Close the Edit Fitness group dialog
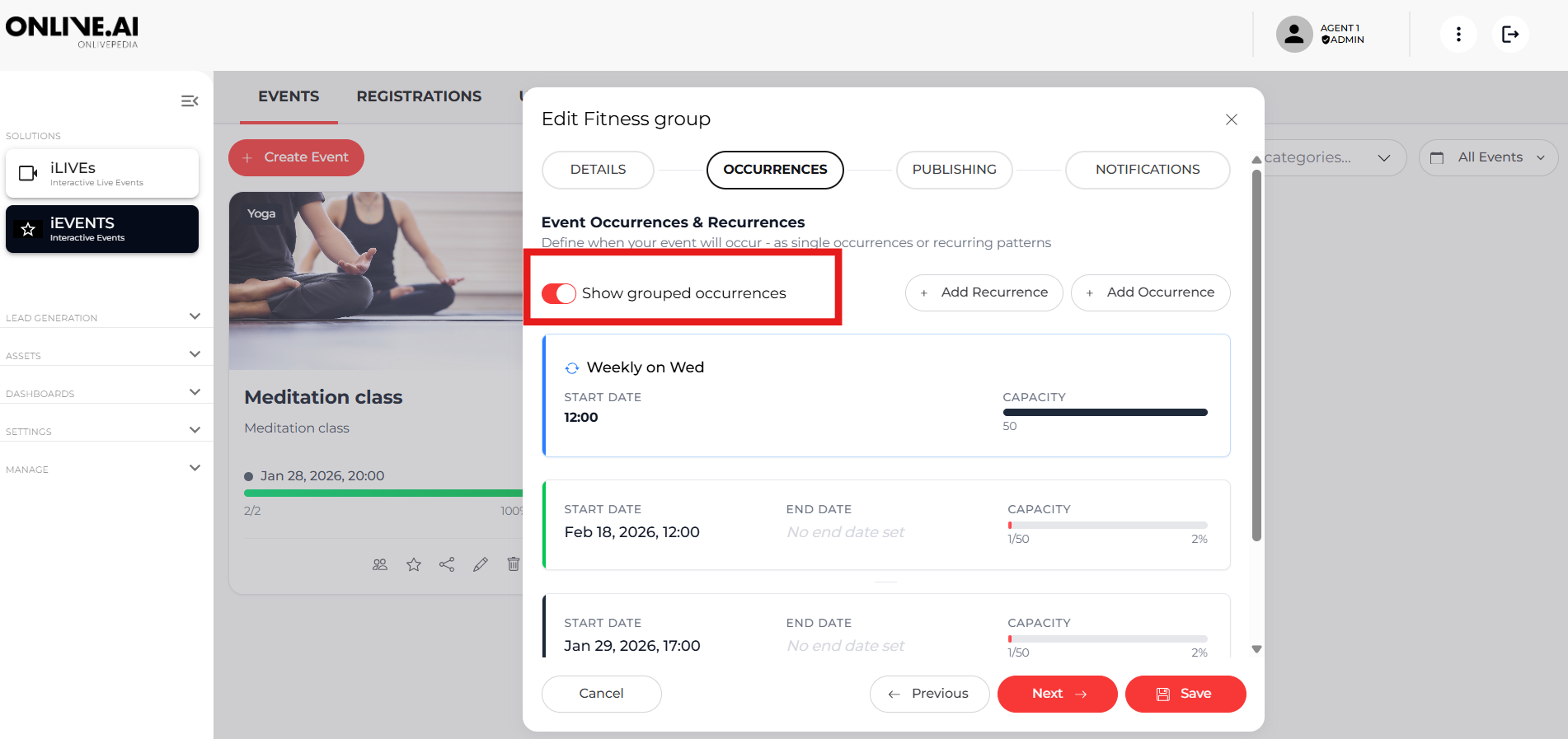Viewport: 1568px width, 739px height. (x=1232, y=119)
